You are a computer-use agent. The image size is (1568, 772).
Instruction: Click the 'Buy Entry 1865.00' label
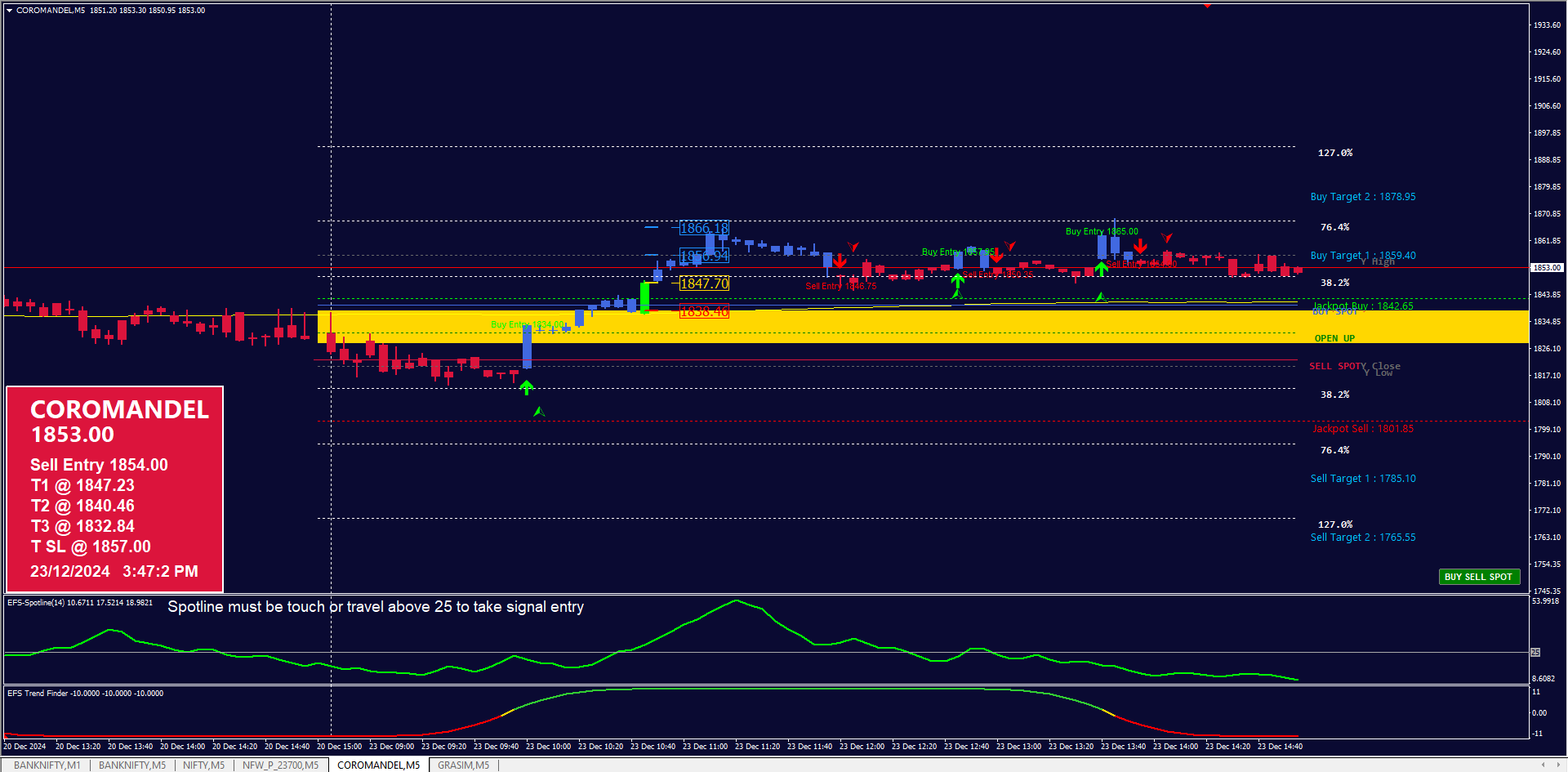point(1102,232)
